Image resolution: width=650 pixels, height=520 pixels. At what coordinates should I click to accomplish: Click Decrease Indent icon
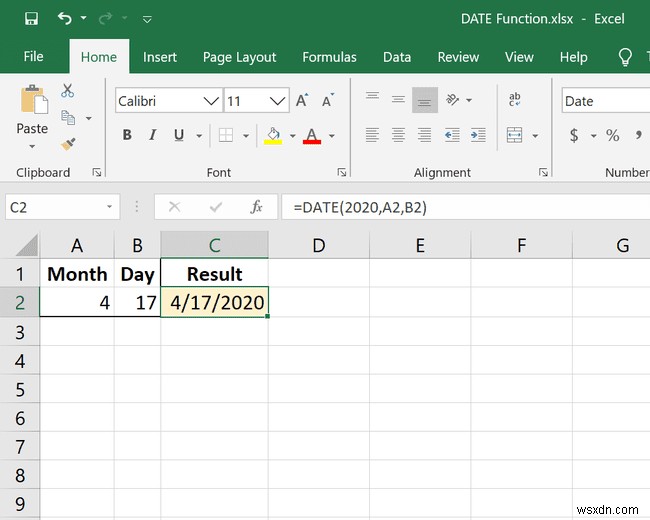(452, 135)
